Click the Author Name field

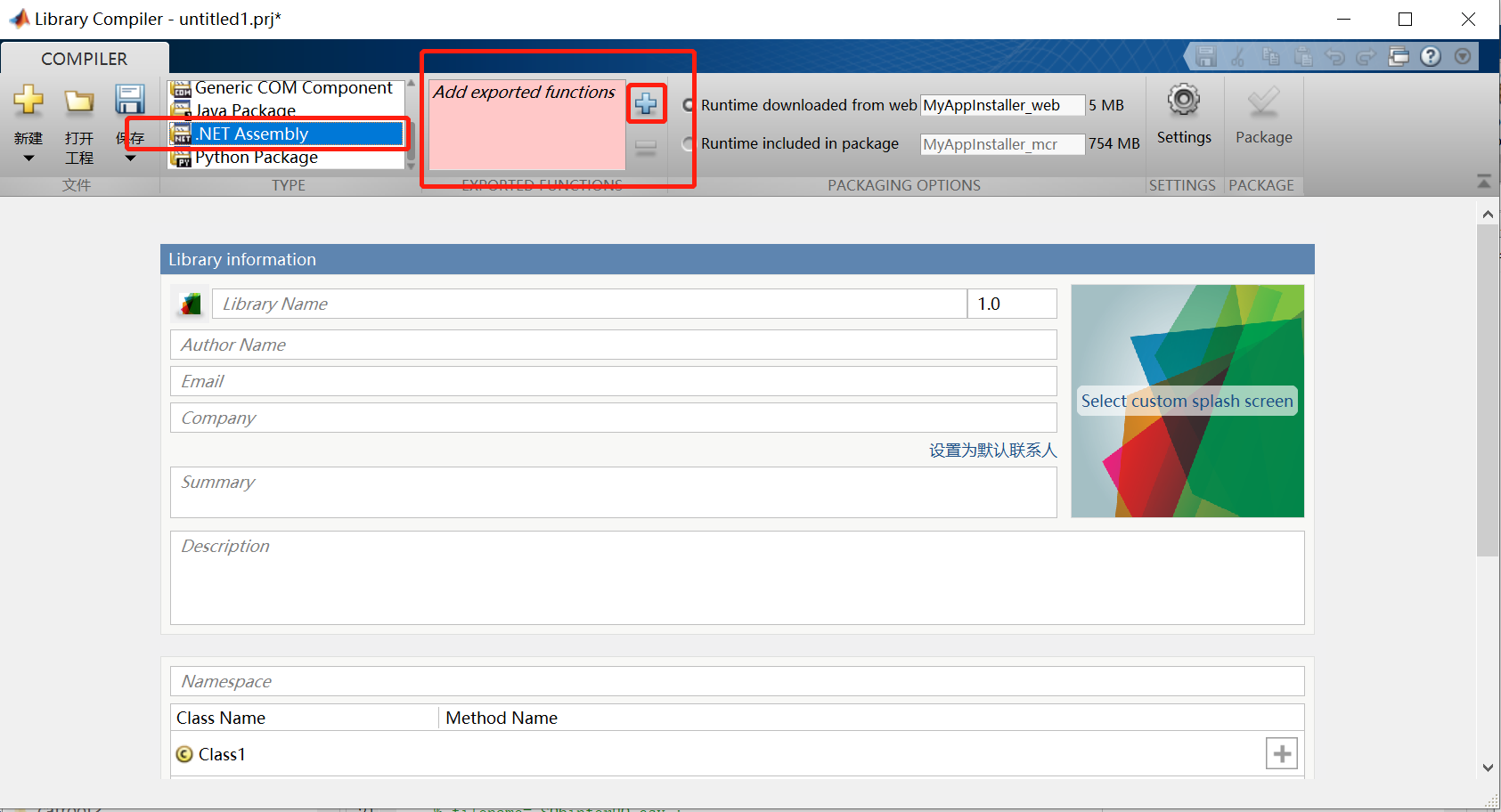click(x=614, y=345)
